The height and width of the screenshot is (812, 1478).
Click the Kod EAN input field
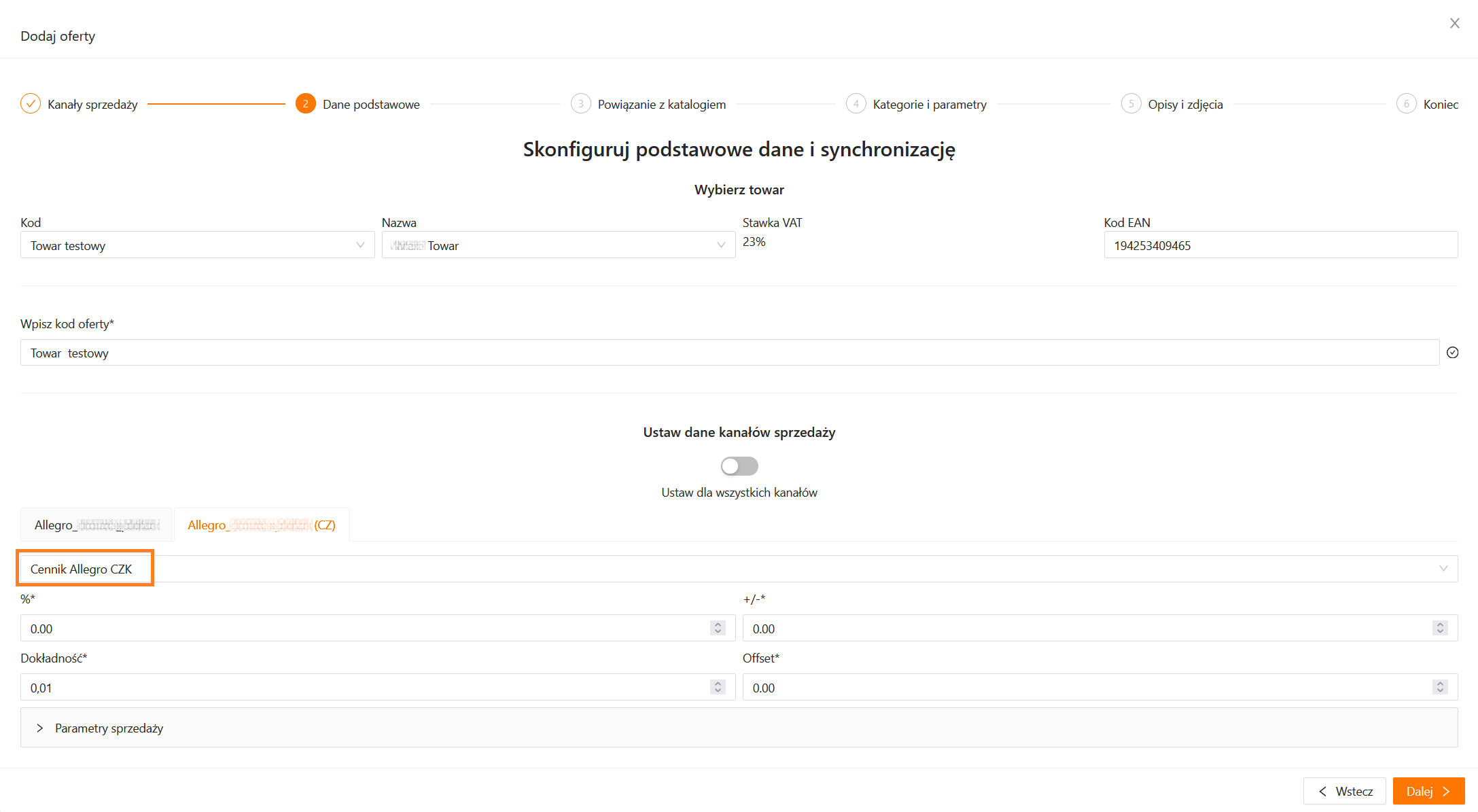click(1280, 245)
